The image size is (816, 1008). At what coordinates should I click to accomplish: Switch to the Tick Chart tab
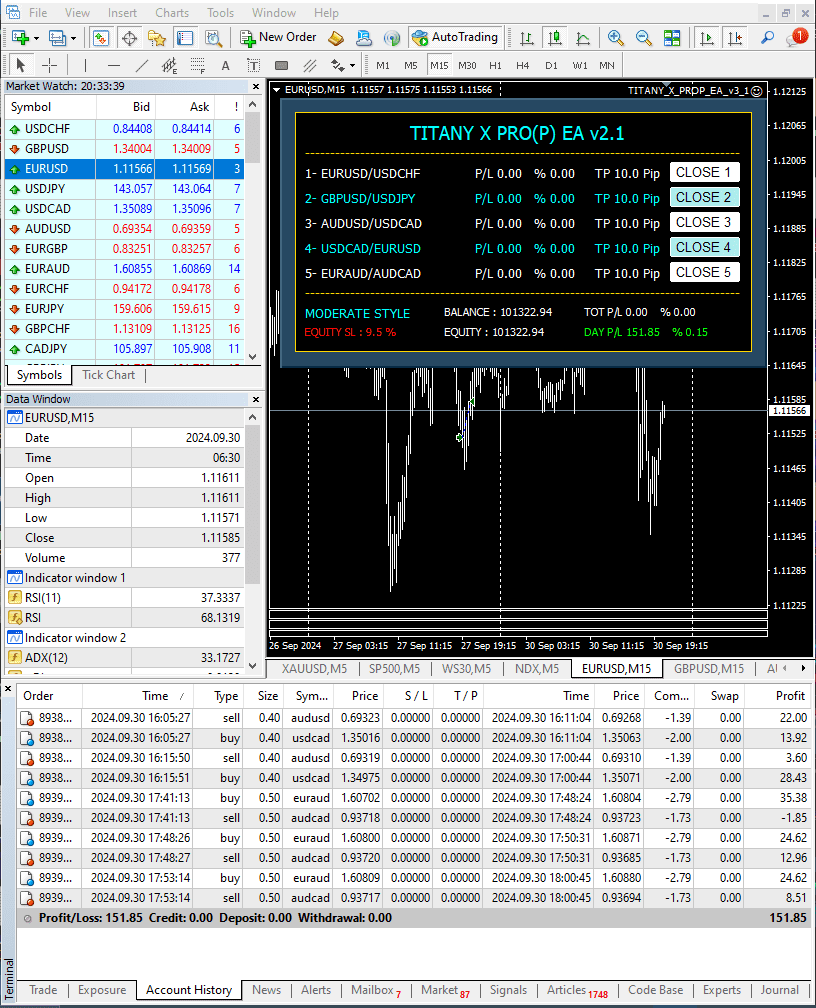[x=109, y=375]
